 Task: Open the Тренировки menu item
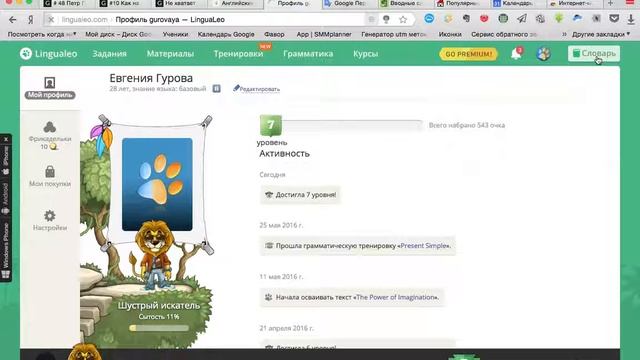(238, 53)
